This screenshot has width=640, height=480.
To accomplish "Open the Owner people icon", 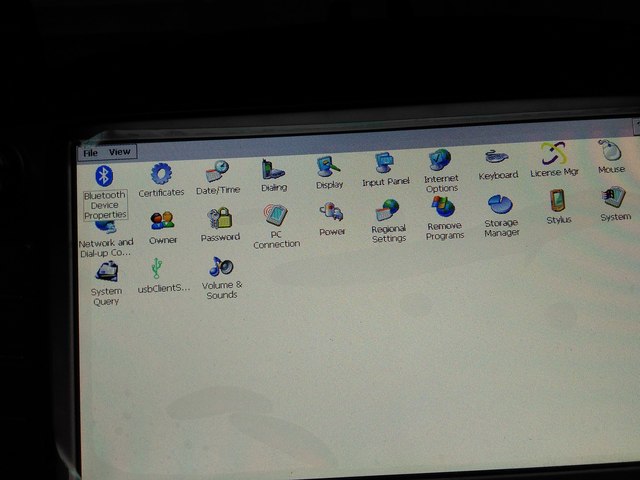I will click(162, 221).
